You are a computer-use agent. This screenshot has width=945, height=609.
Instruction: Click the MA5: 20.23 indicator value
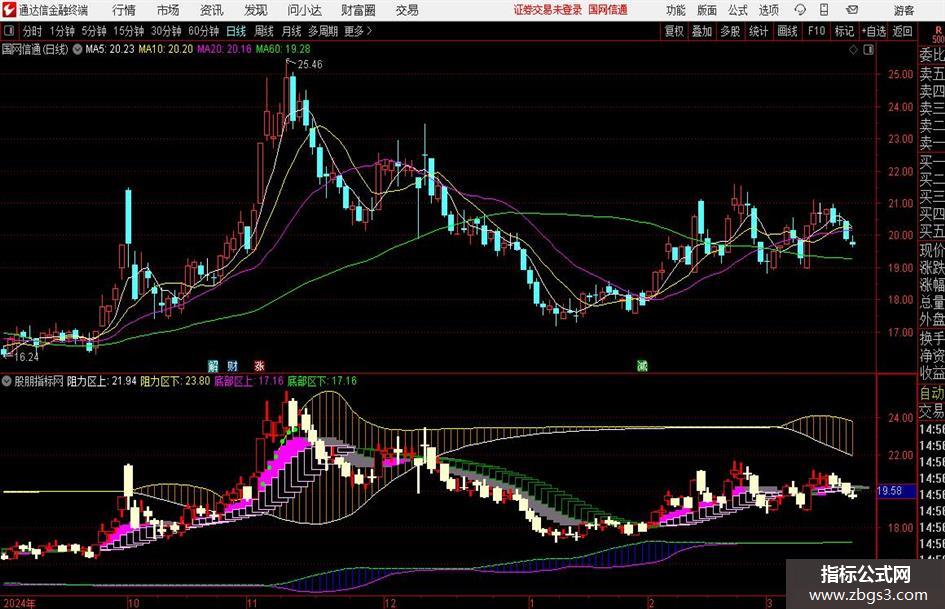[x=110, y=49]
